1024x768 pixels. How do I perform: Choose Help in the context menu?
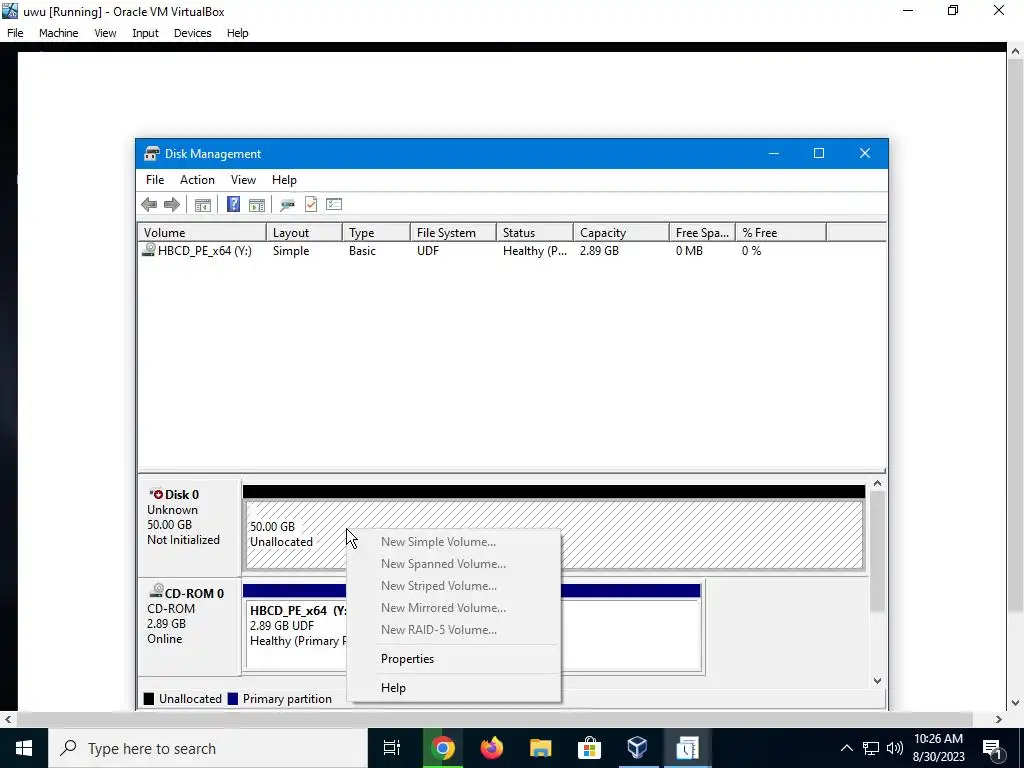coord(453,687)
